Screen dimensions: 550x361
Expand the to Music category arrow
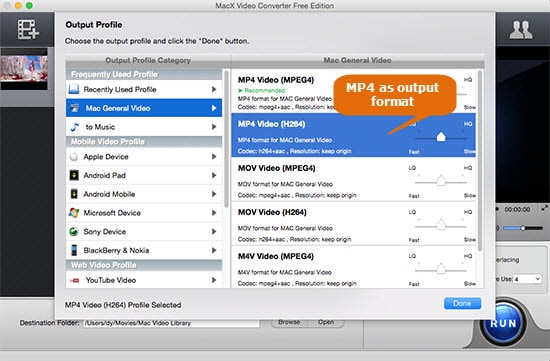pos(214,127)
